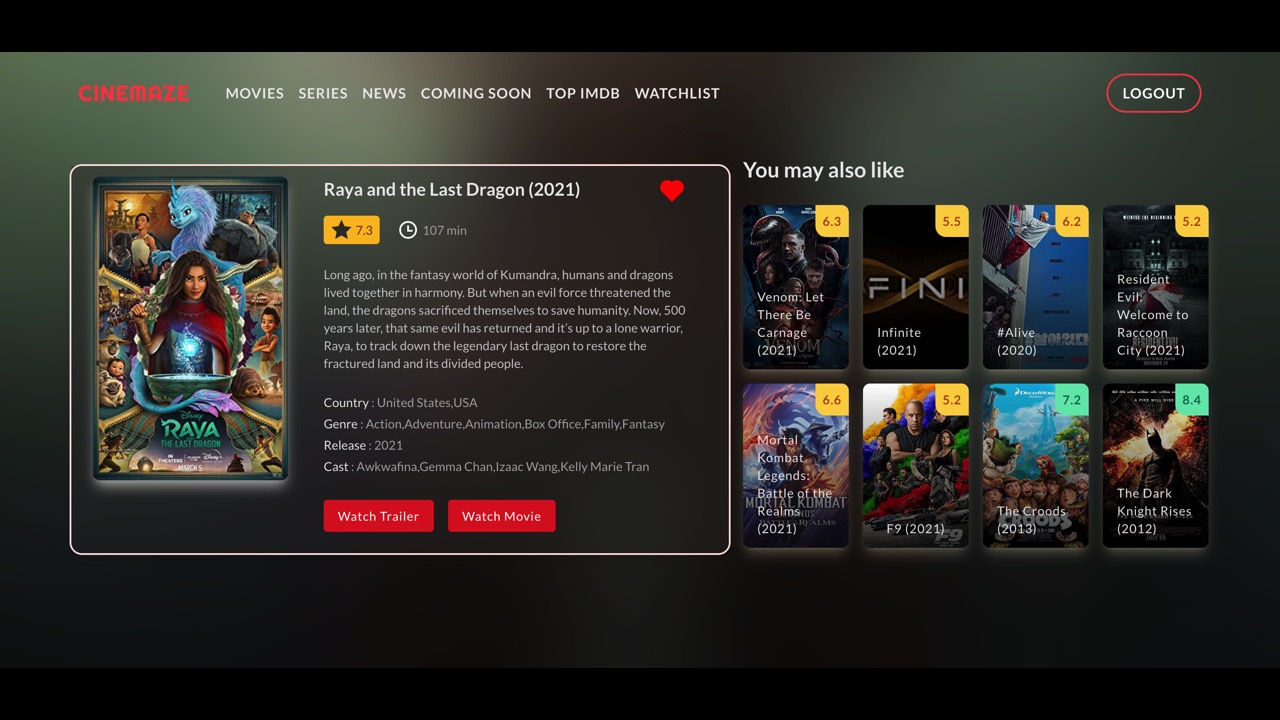This screenshot has height=720, width=1280.
Task: Click the star rating 7.3 badge
Action: point(352,230)
